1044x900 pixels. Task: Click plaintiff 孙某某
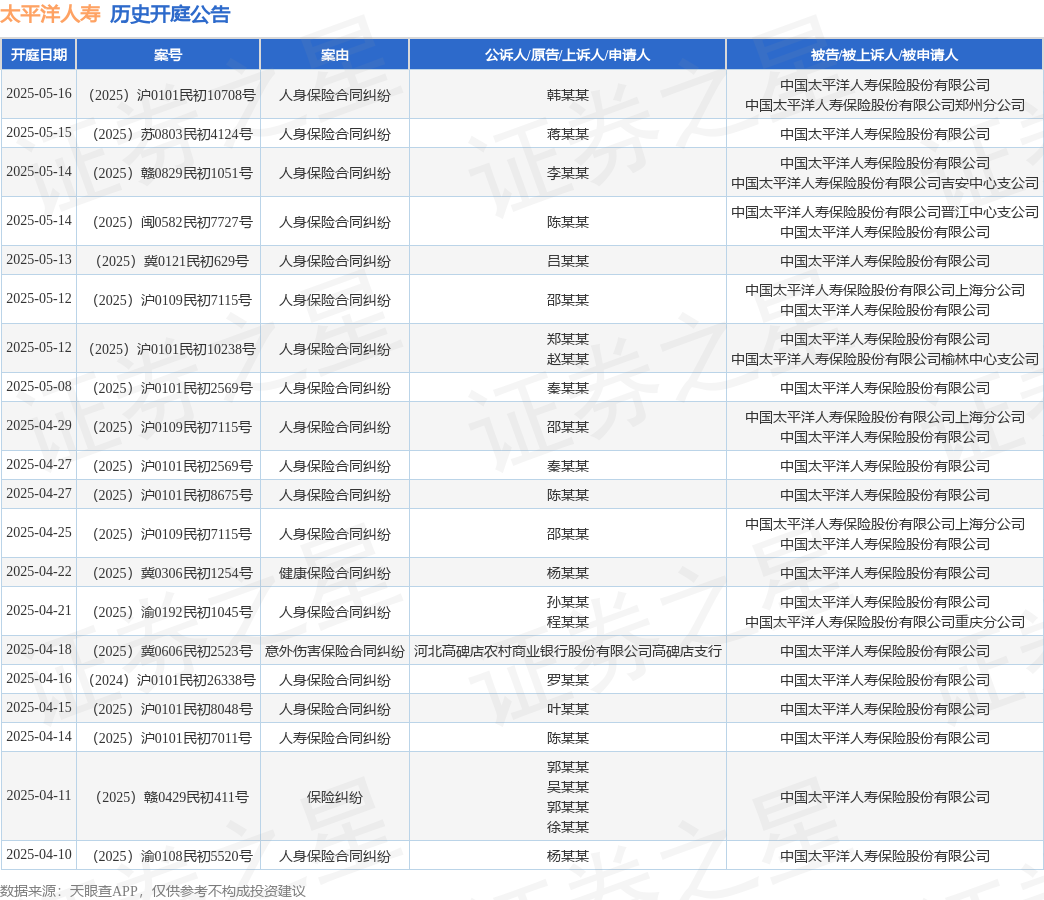(x=567, y=602)
